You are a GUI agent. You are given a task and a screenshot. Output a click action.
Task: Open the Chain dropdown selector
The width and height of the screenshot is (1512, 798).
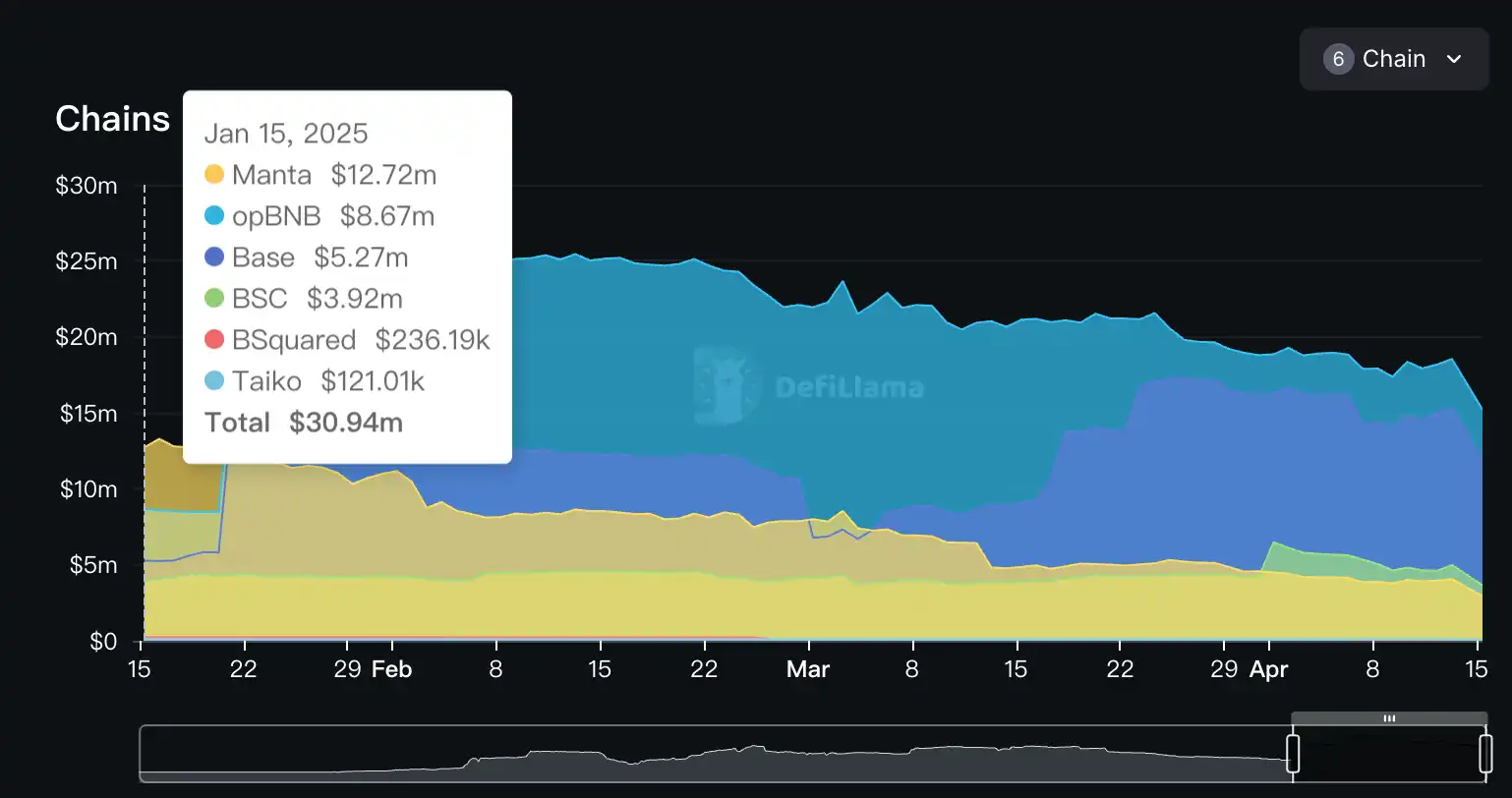1393,59
